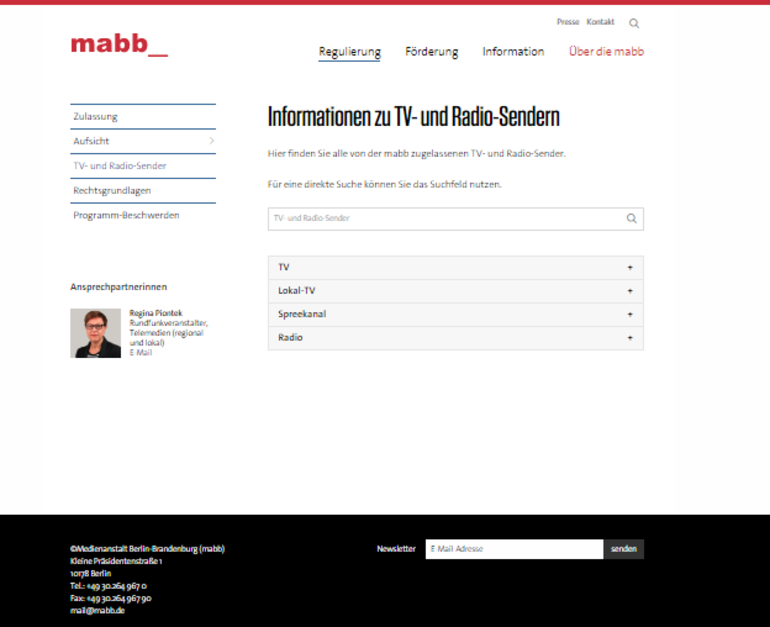Go to mabb logo homepage
770x627 pixels.
(119, 45)
